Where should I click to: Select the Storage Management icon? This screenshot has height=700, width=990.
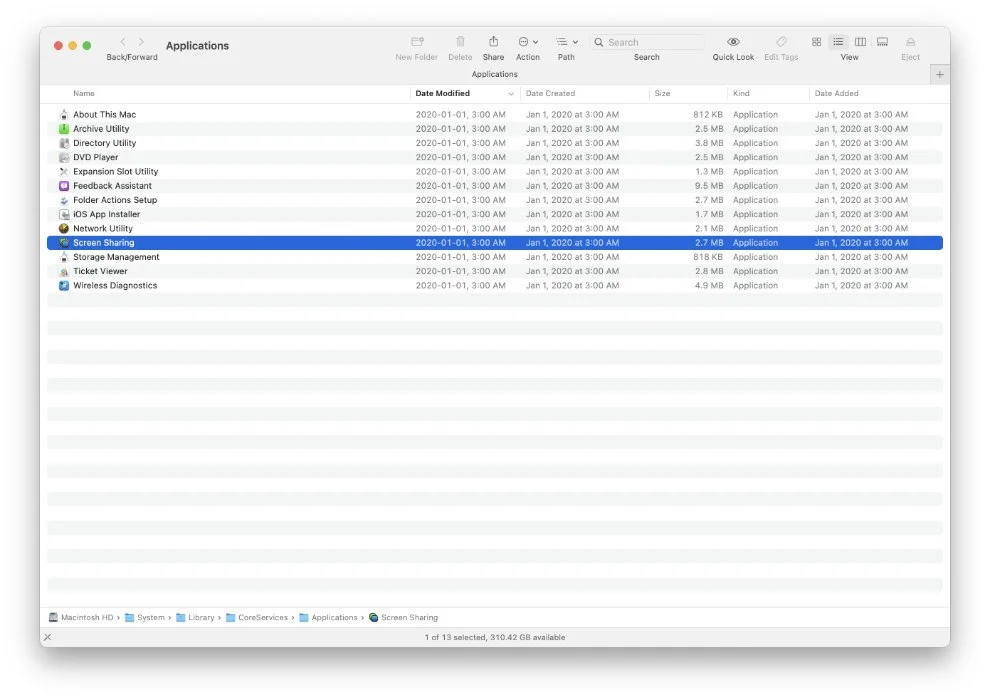64,257
